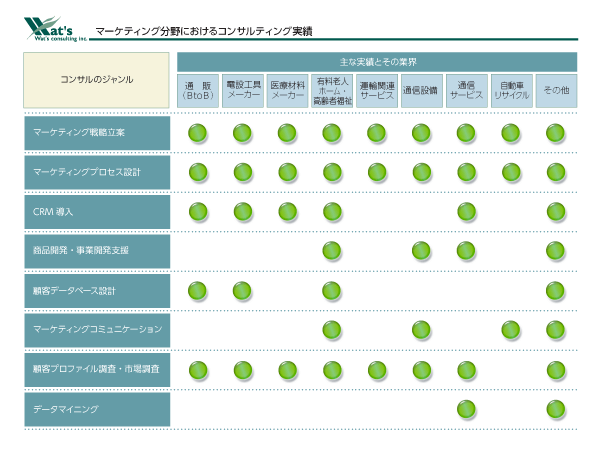600x450 pixels.
Task: Click green dot: 商品開発・事業開発支援 under 通信設備
Action: [x=421, y=251]
